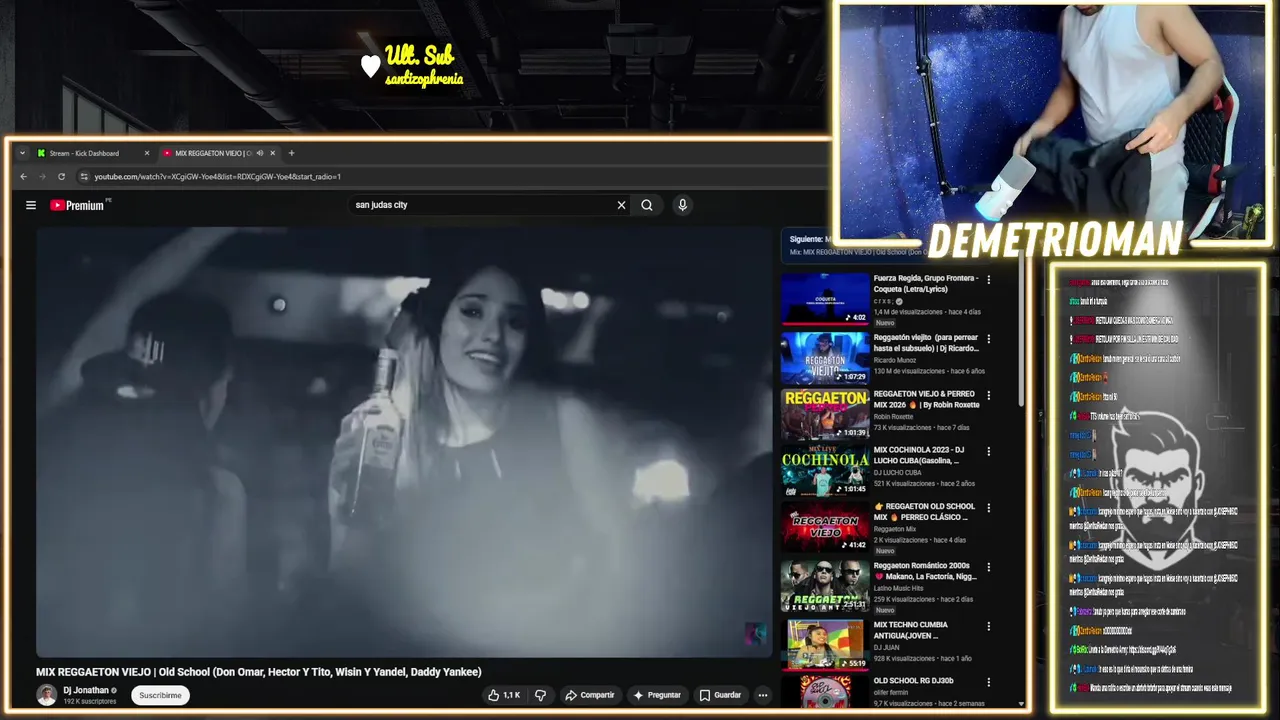The width and height of the screenshot is (1280, 720).
Task: Open MIX COCHINOLA 2023 thumbnail
Action: (x=825, y=470)
